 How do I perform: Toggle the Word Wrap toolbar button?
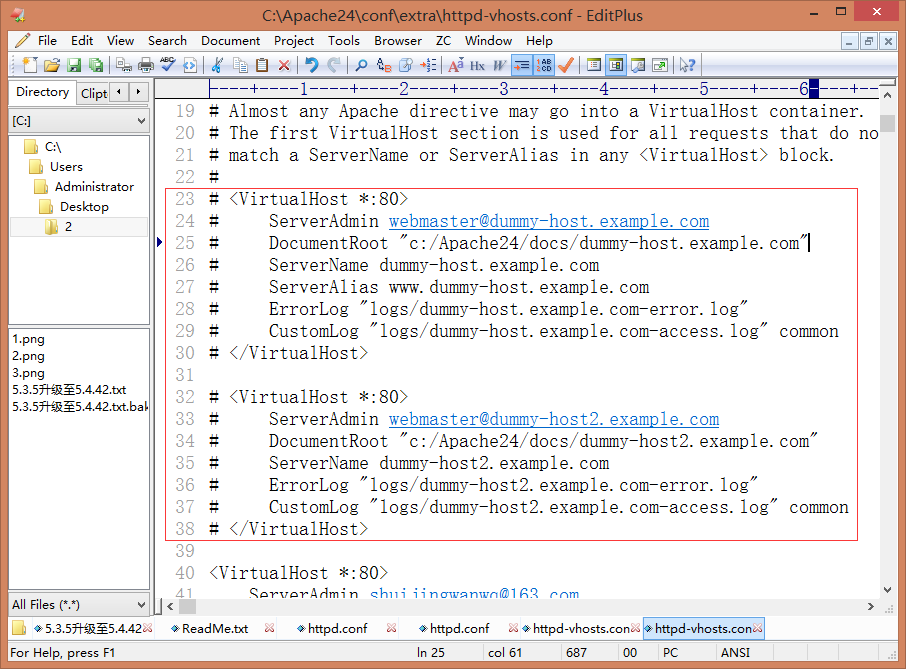(x=521, y=65)
